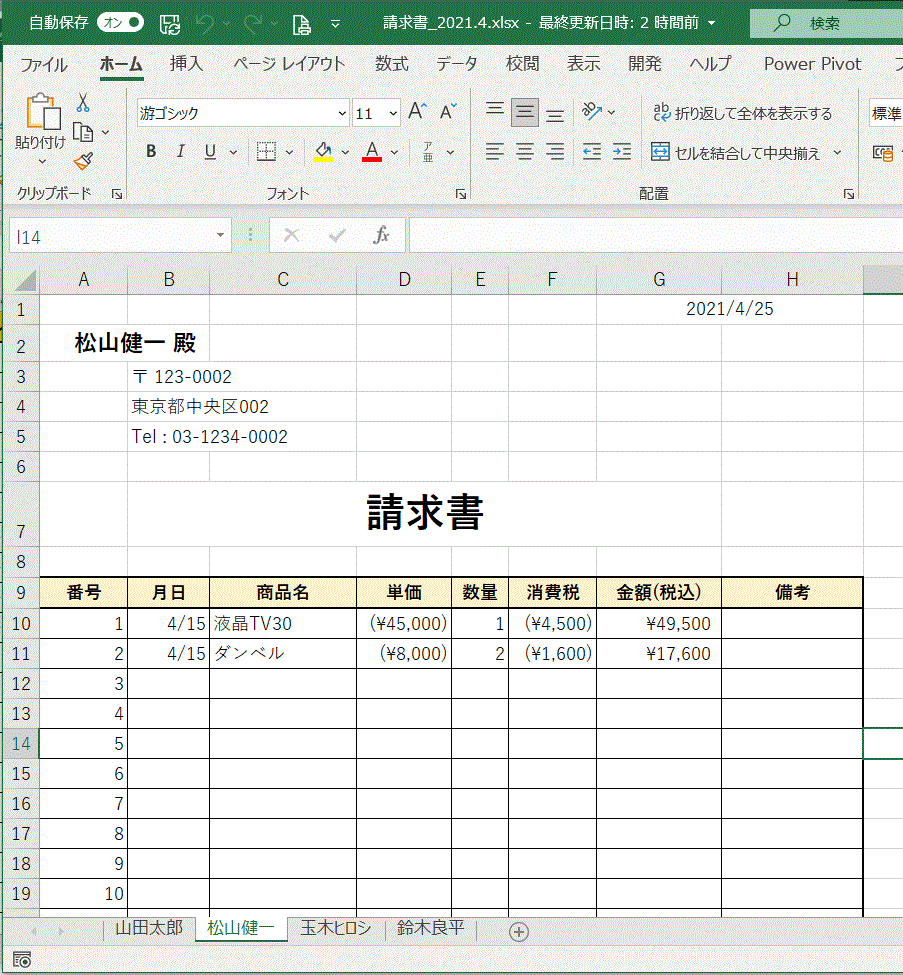Screen dimensions: 903x975
Task: Switch to the ページ レイアウト tab
Action: 289,63
